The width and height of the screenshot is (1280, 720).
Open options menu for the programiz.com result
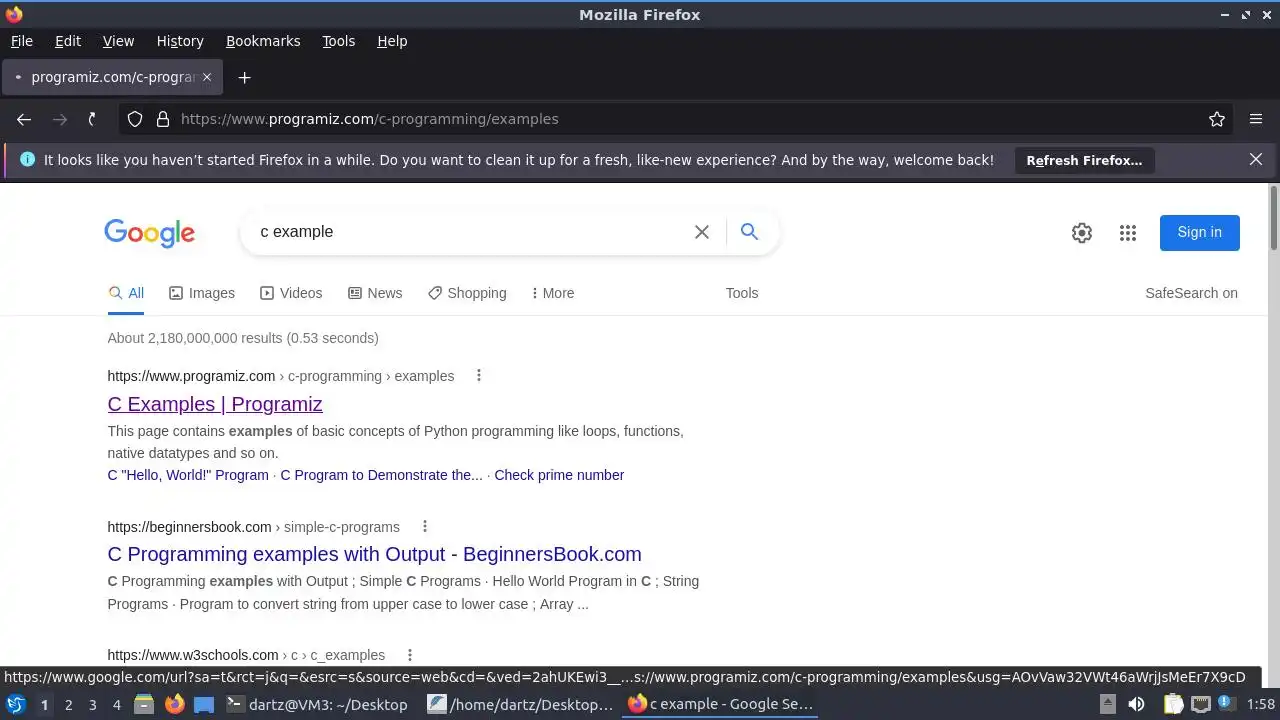[x=479, y=376]
